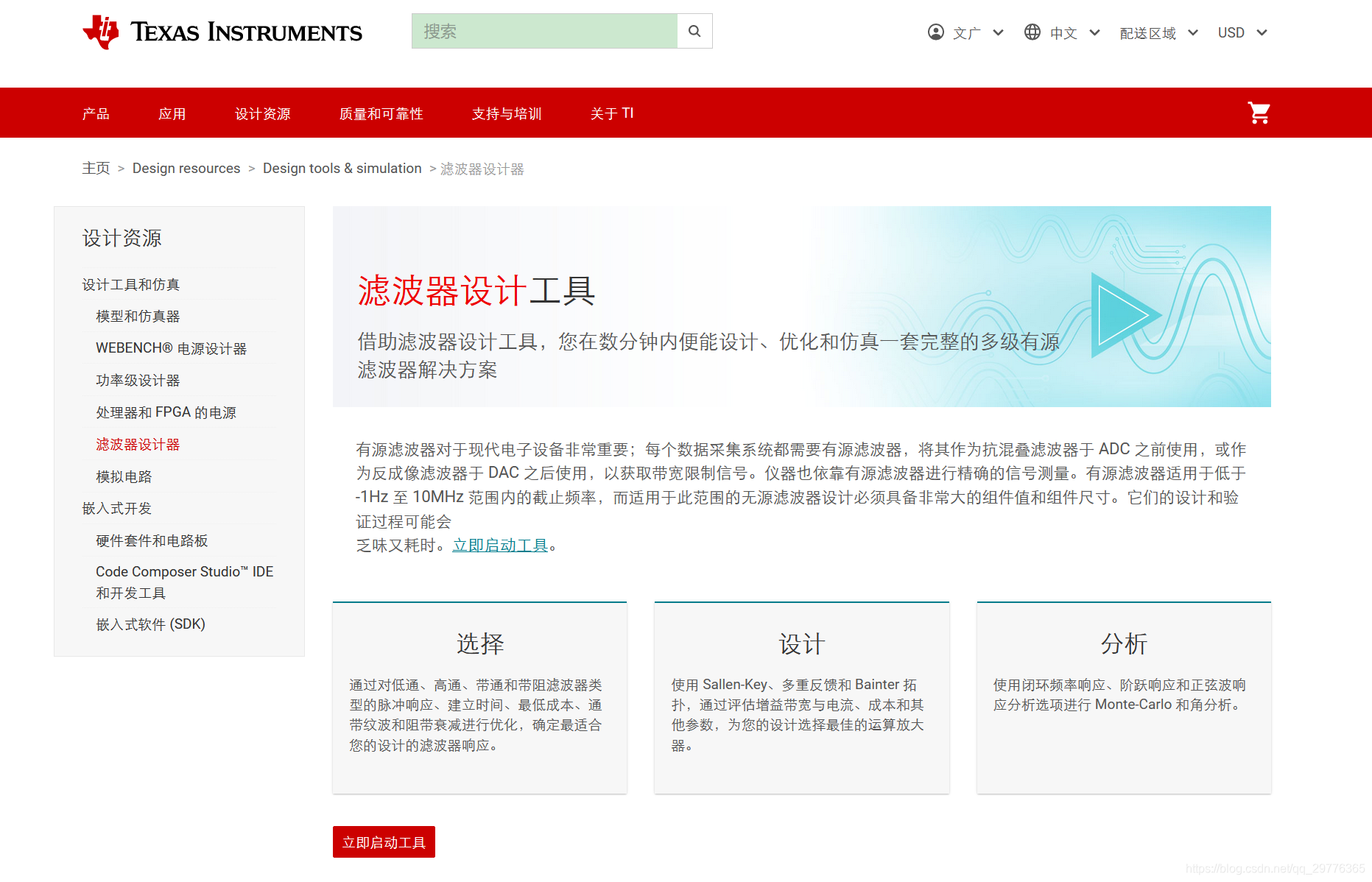Open the 质量和可靠性 menu

coord(381,113)
